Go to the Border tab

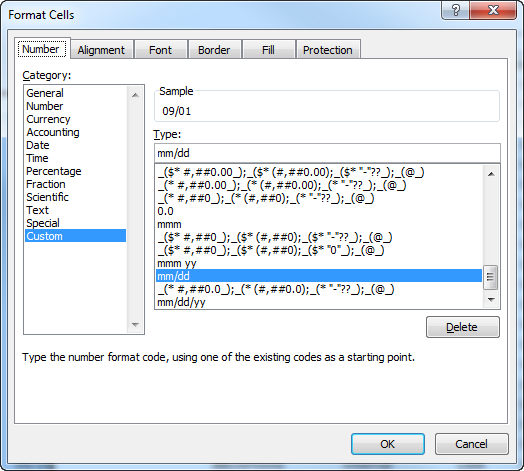coord(214,50)
